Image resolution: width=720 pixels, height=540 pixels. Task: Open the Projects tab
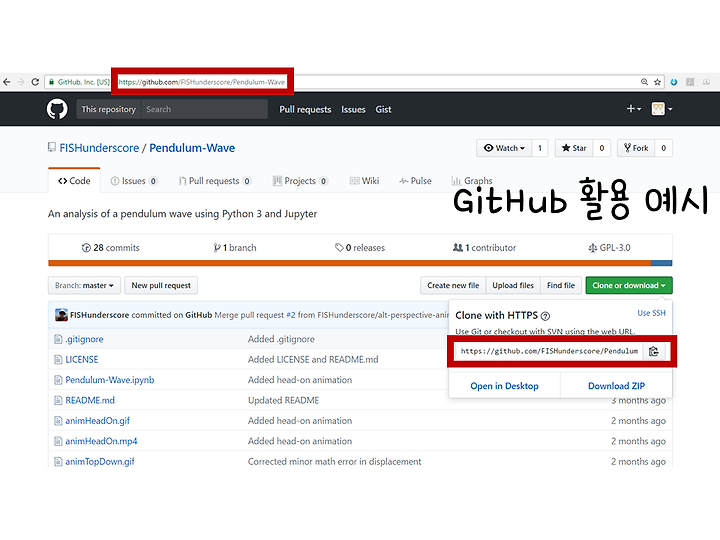point(300,181)
